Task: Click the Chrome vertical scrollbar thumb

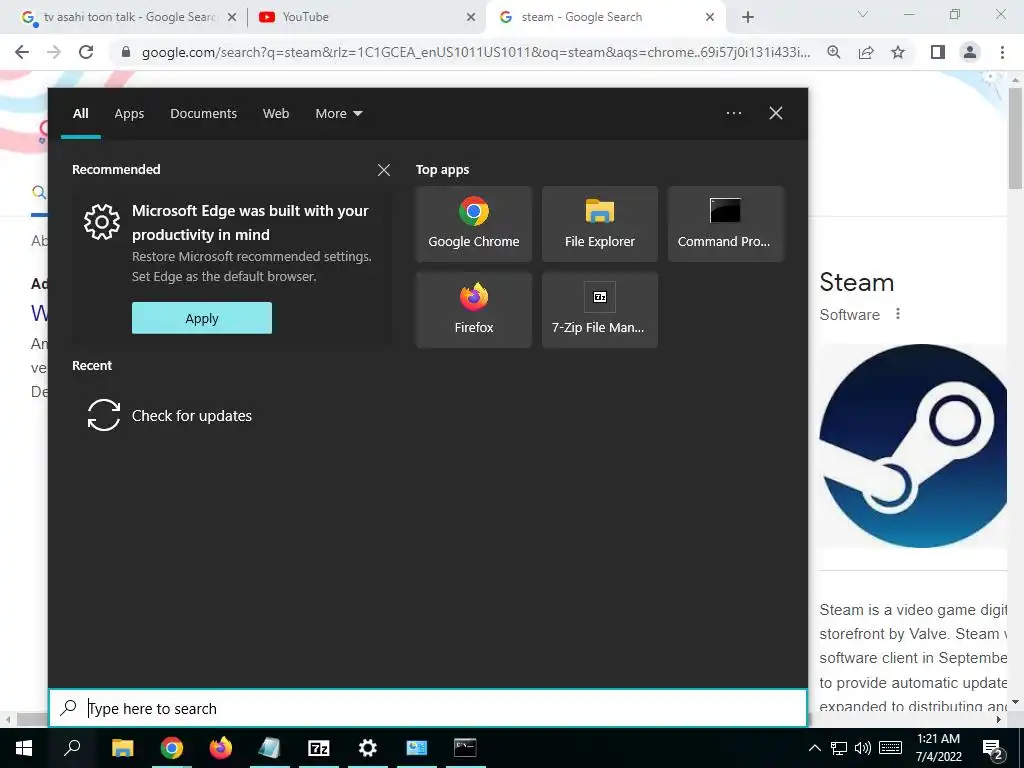Action: (1016, 136)
